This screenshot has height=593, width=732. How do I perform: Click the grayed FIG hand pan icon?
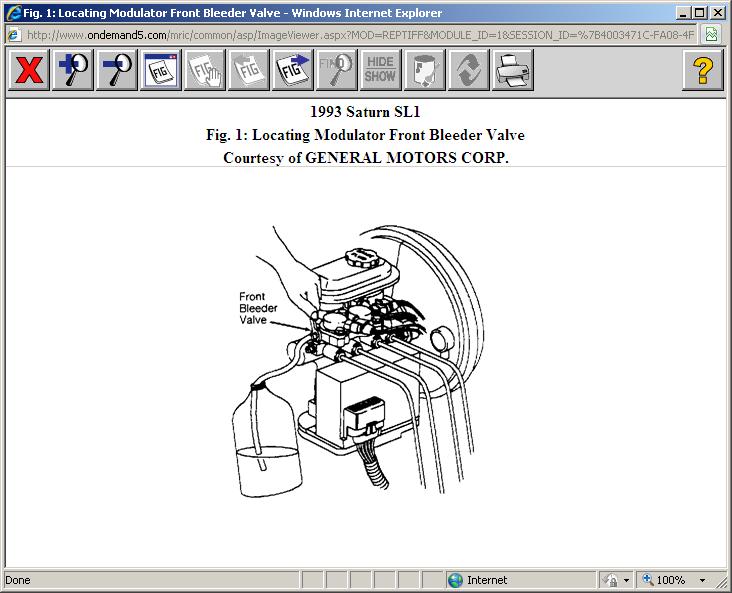click(x=205, y=70)
